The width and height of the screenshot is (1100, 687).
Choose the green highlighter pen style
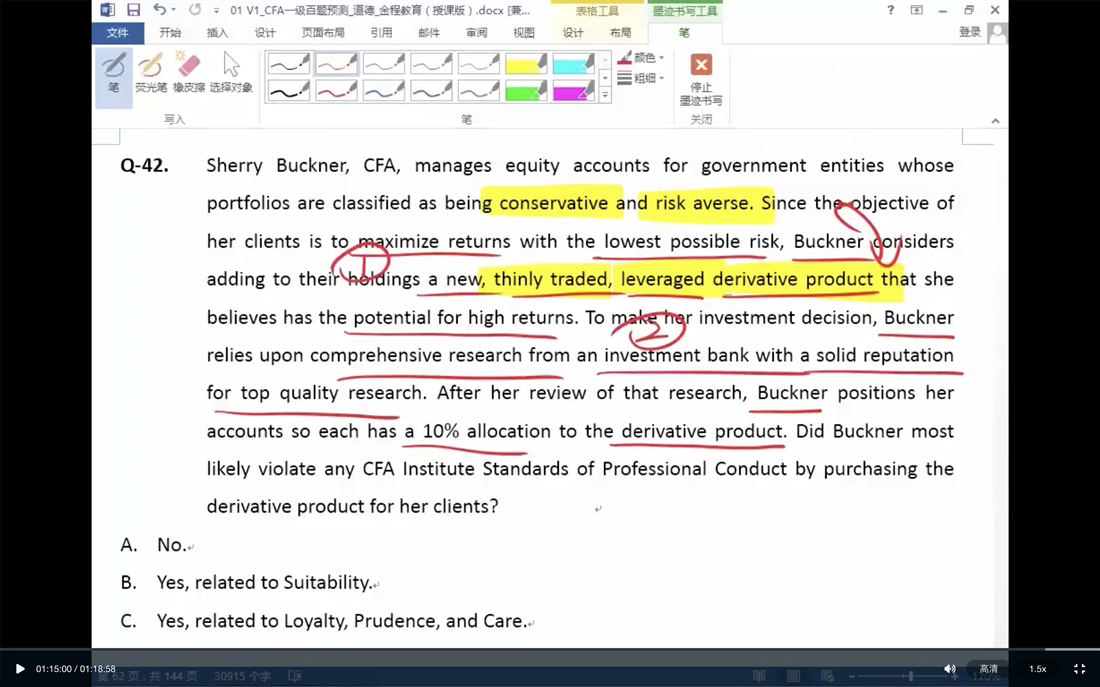coord(526,91)
